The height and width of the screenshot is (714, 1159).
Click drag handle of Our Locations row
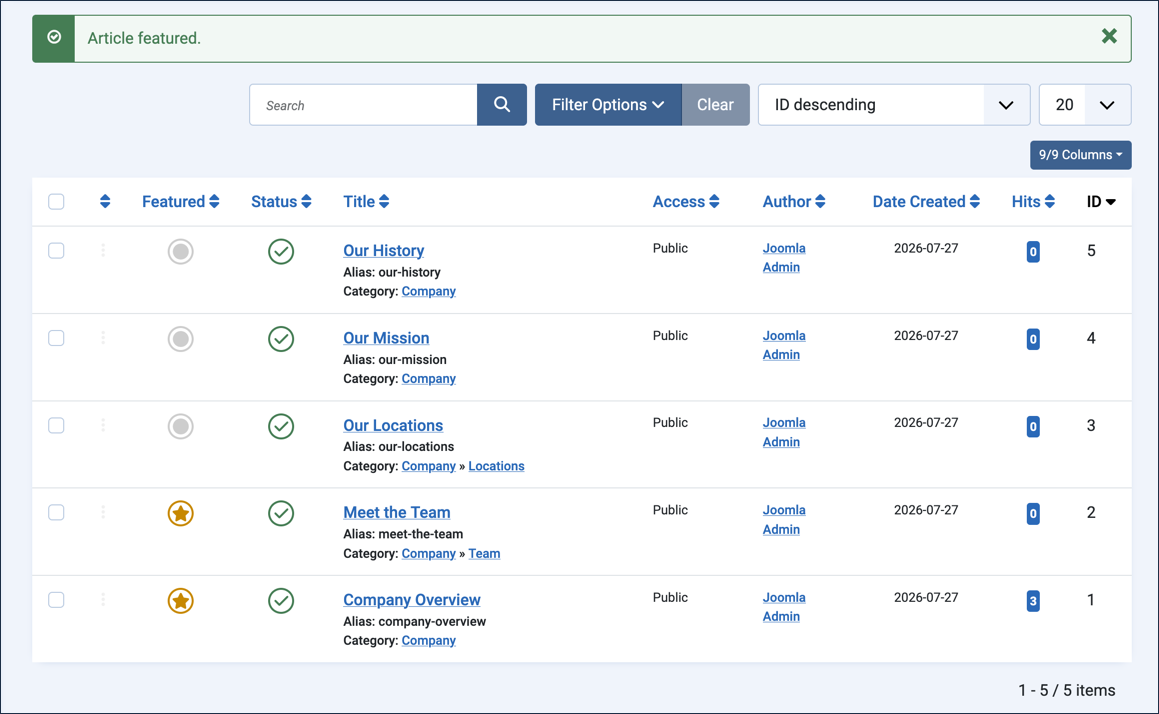(x=103, y=425)
